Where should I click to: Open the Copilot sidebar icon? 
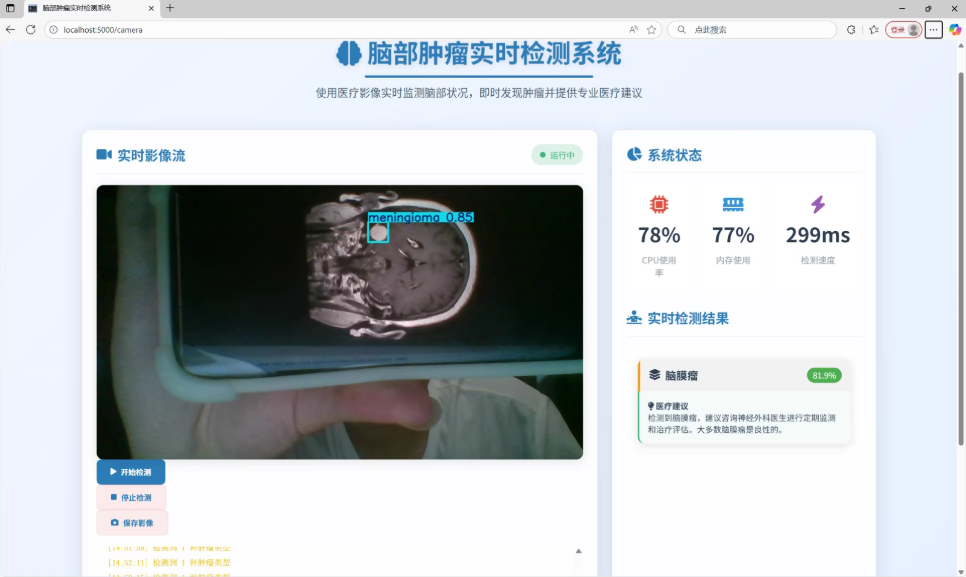coord(955,30)
